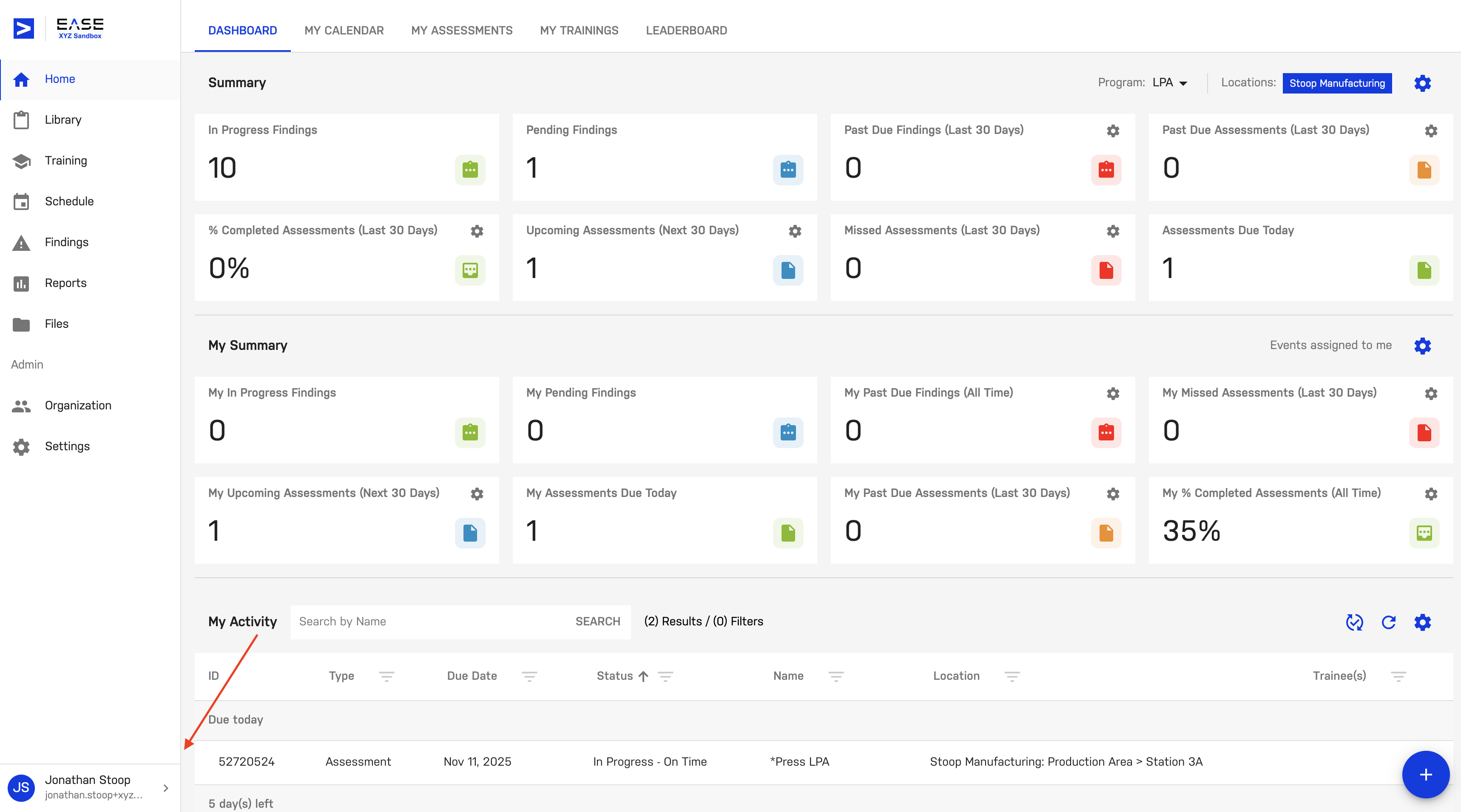The image size is (1461, 812).
Task: Open Summary section gear settings
Action: (1422, 83)
